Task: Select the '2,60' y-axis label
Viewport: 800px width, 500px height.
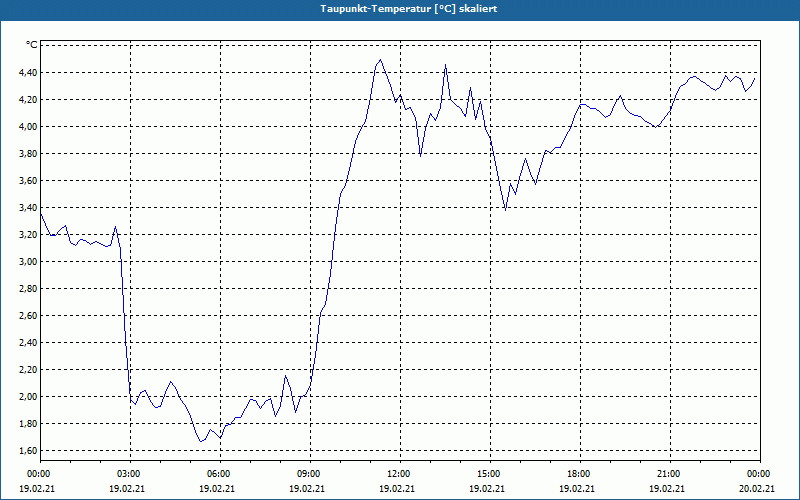Action: 28,316
